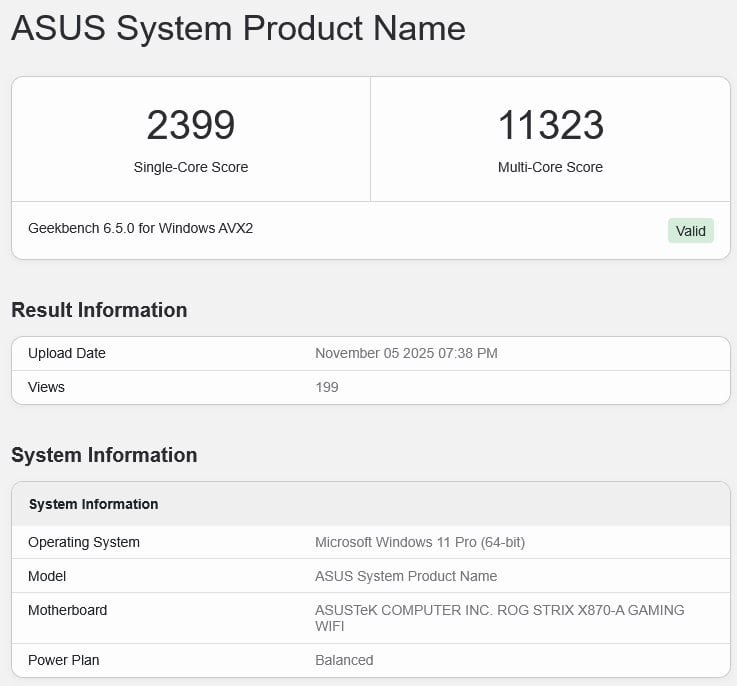Click the Model row label
737x686 pixels.
(47, 576)
